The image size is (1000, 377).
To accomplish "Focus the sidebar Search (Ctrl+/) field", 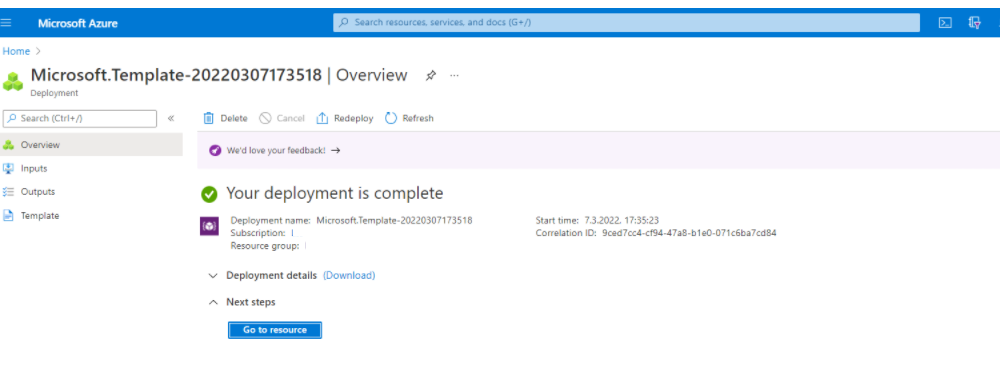I will [x=80, y=119].
